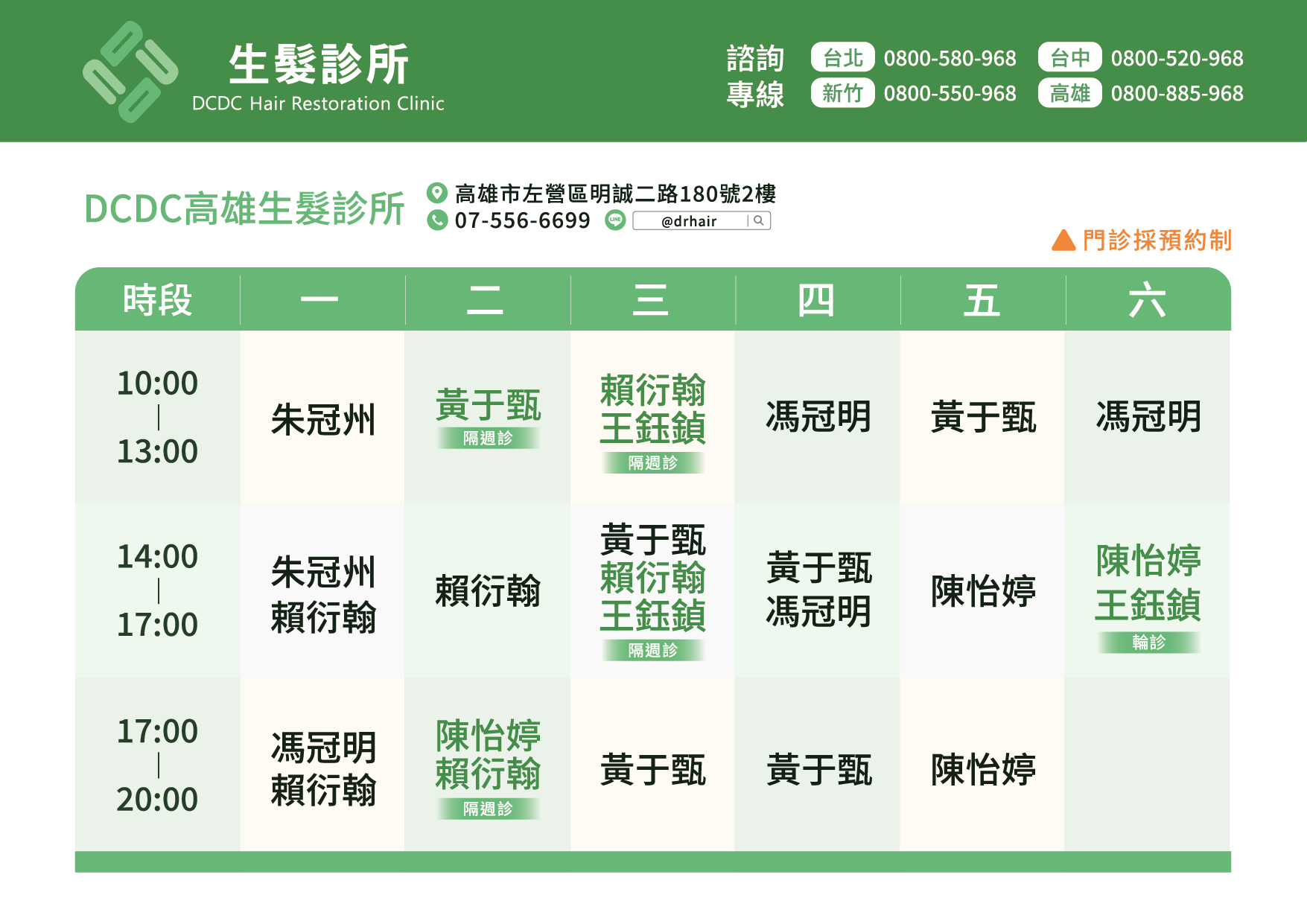Click the 輪診 tag in Saturday afternoon
The width and height of the screenshot is (1307, 924).
[1148, 642]
